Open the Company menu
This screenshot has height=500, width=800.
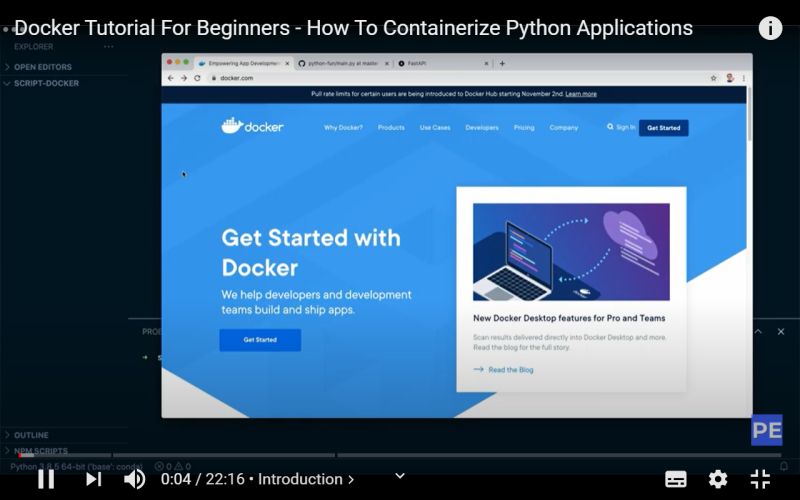point(564,128)
